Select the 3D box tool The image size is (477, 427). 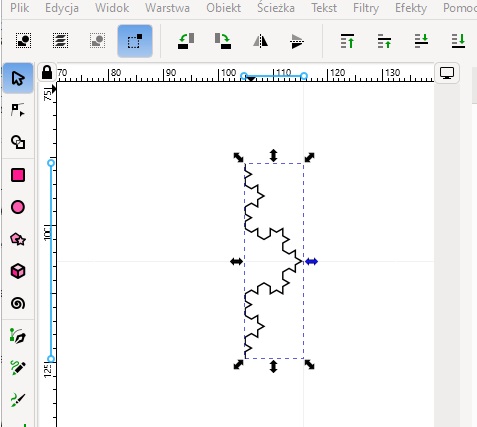[x=18, y=271]
